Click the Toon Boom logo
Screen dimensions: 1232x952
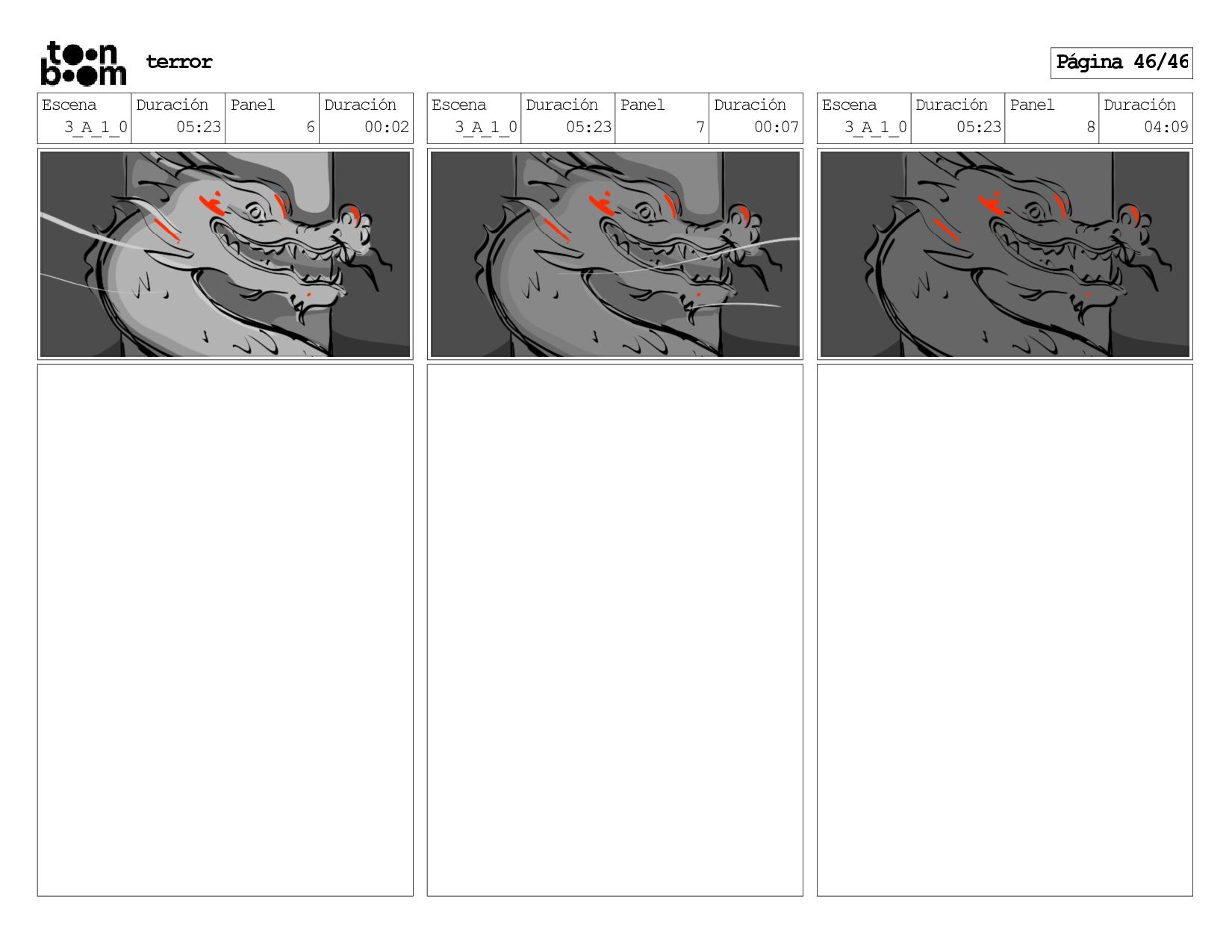(x=83, y=63)
